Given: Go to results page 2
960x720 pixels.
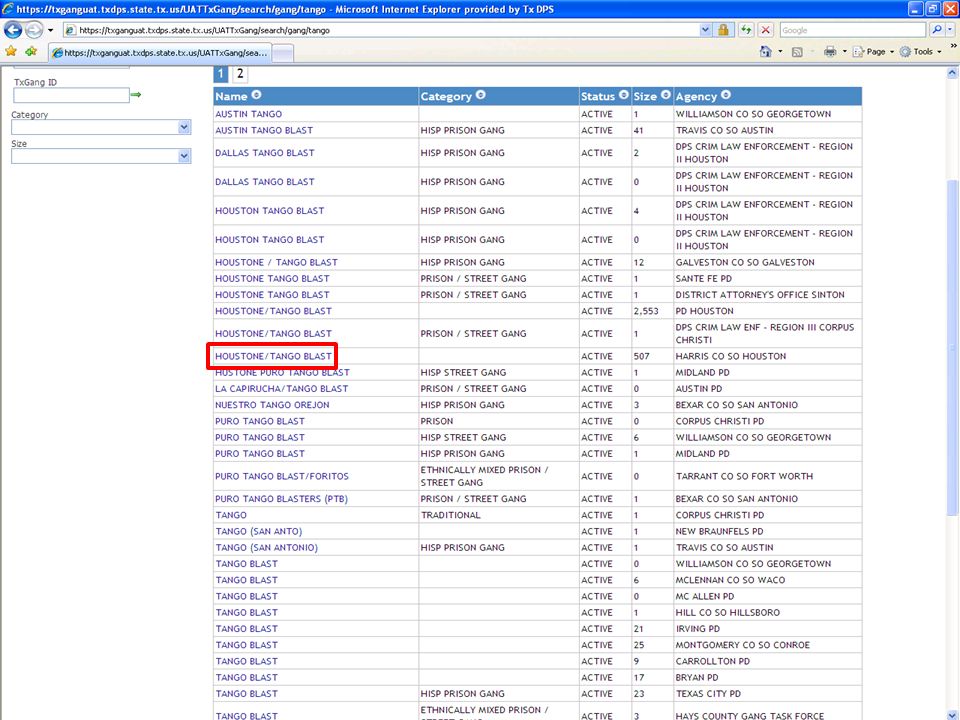Looking at the screenshot, I should pyautogui.click(x=240, y=73).
